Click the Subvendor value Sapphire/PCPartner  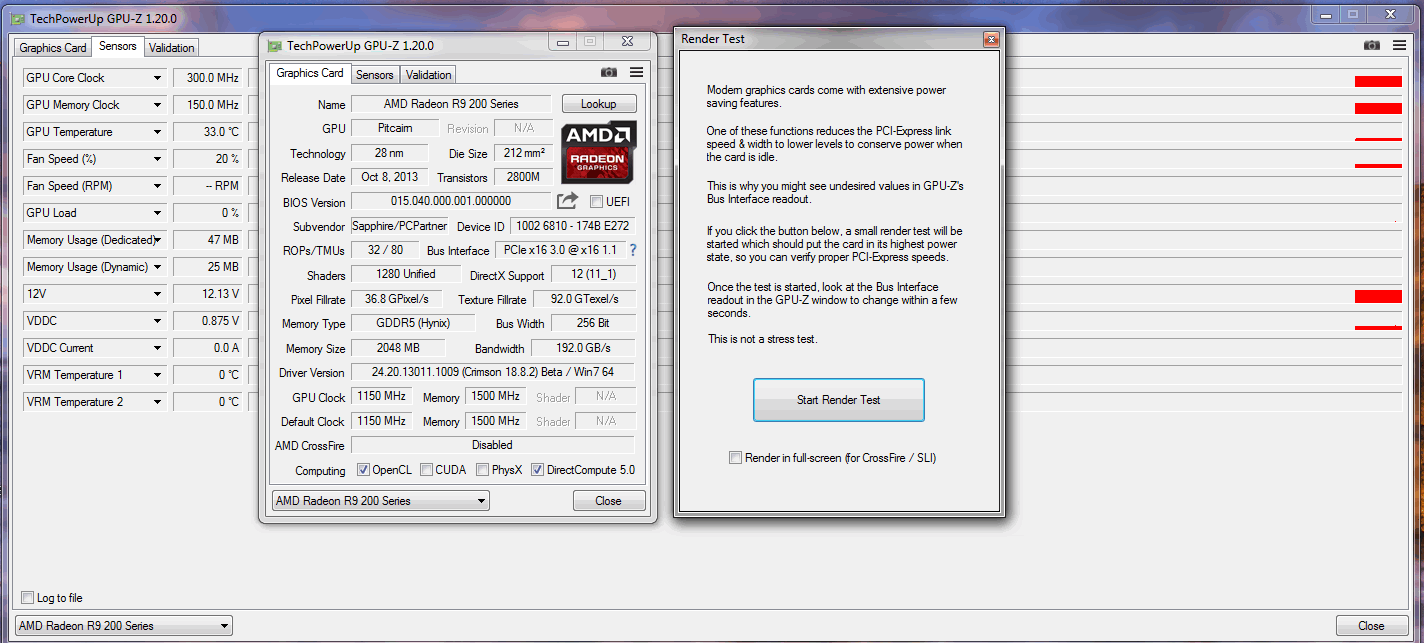click(402, 227)
